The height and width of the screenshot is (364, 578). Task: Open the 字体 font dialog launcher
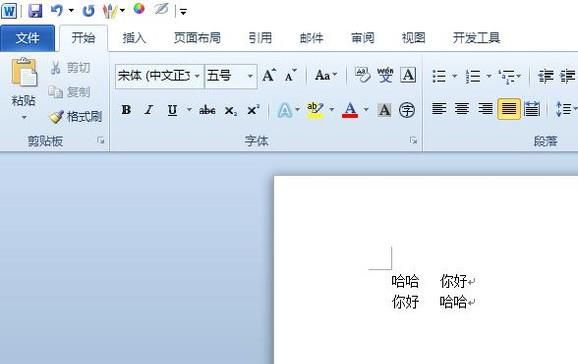pos(413,140)
